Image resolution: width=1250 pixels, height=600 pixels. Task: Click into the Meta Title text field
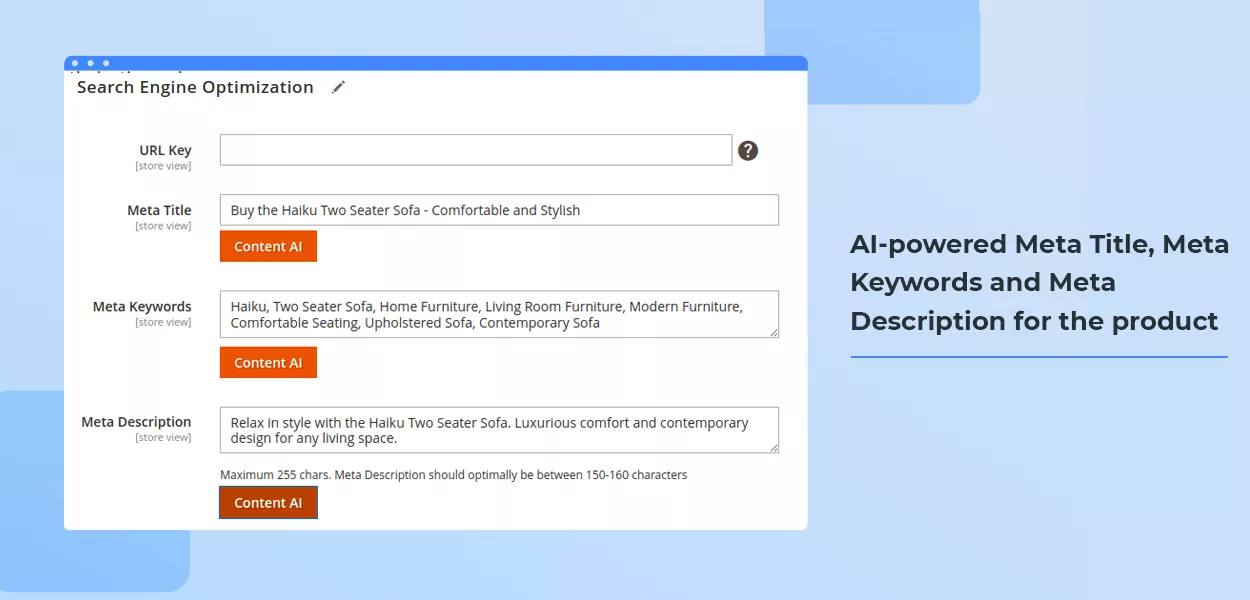[x=499, y=210]
